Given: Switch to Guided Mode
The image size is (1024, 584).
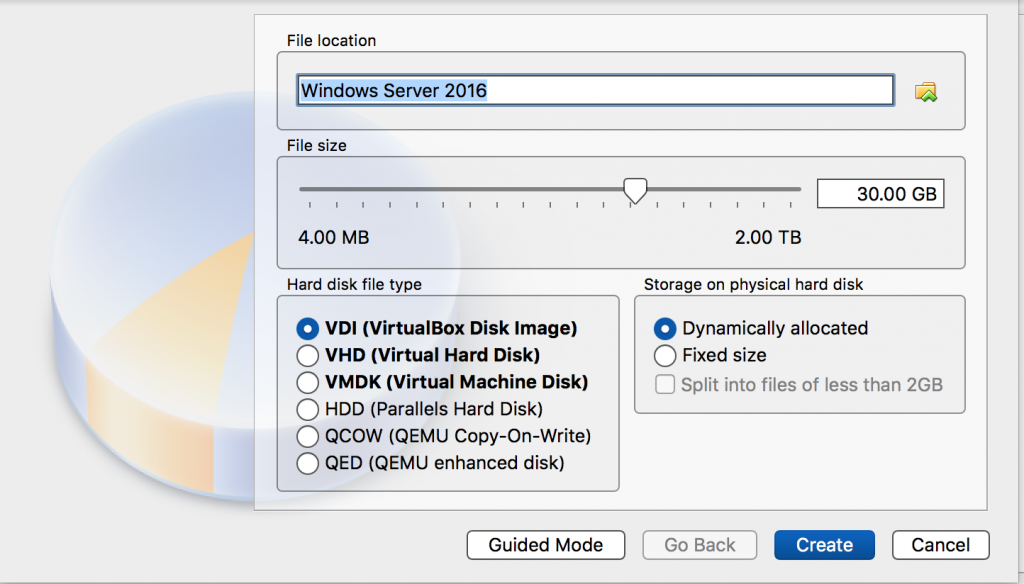Looking at the screenshot, I should pyautogui.click(x=545, y=545).
